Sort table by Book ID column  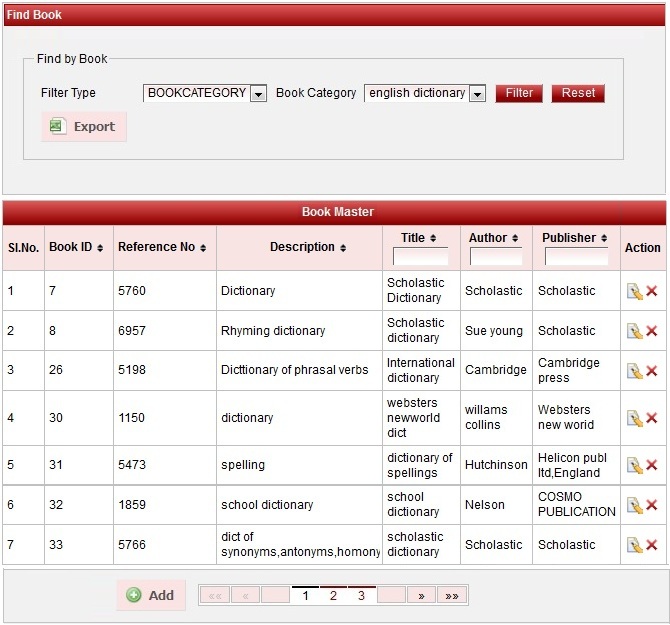click(76, 247)
